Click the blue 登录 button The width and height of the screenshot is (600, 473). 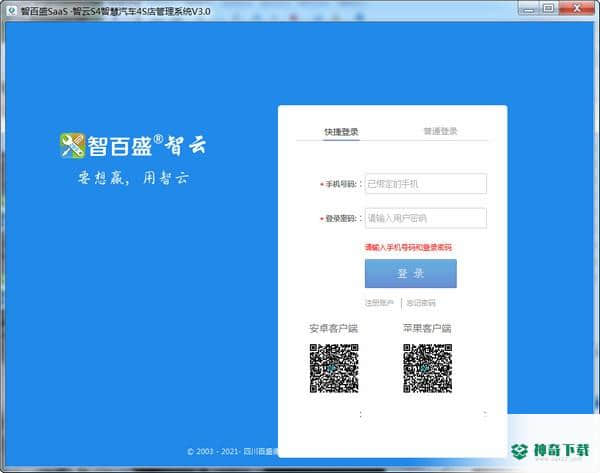pos(411,273)
